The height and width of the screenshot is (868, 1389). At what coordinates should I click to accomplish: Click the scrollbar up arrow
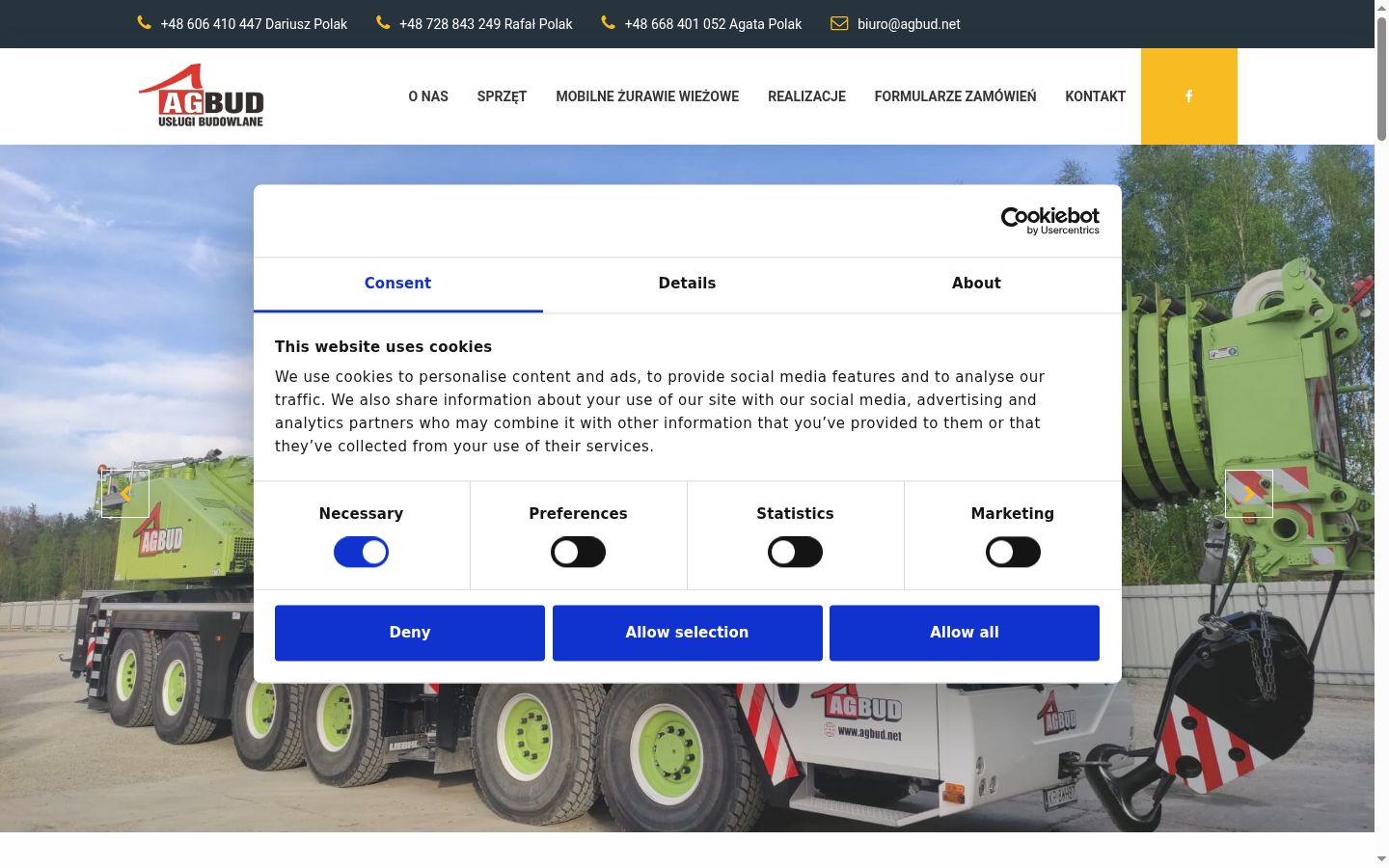click(1381, 8)
